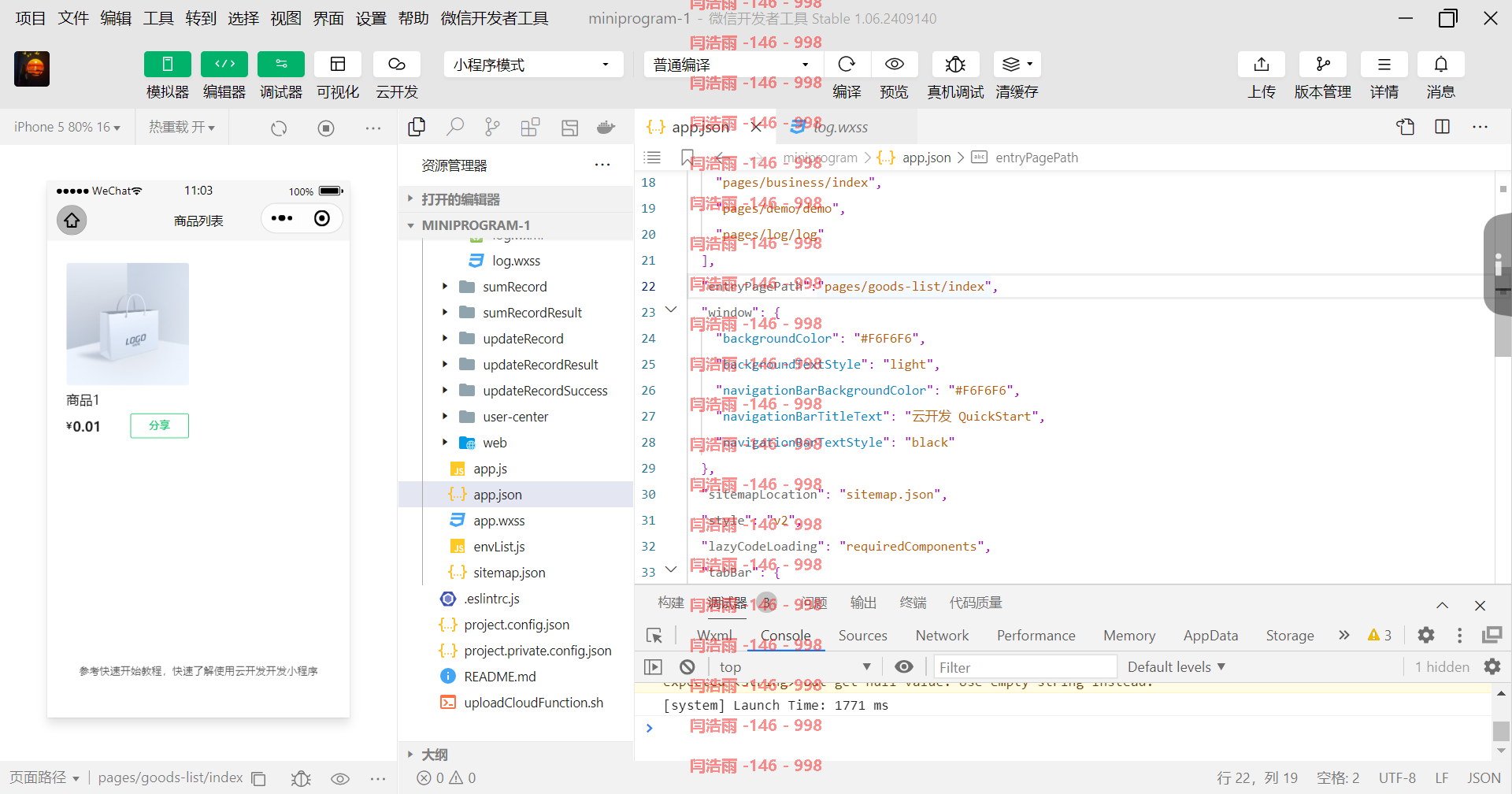Screen dimensions: 1512x794
Task: Toggle the debugger panel button
Action: (281, 65)
